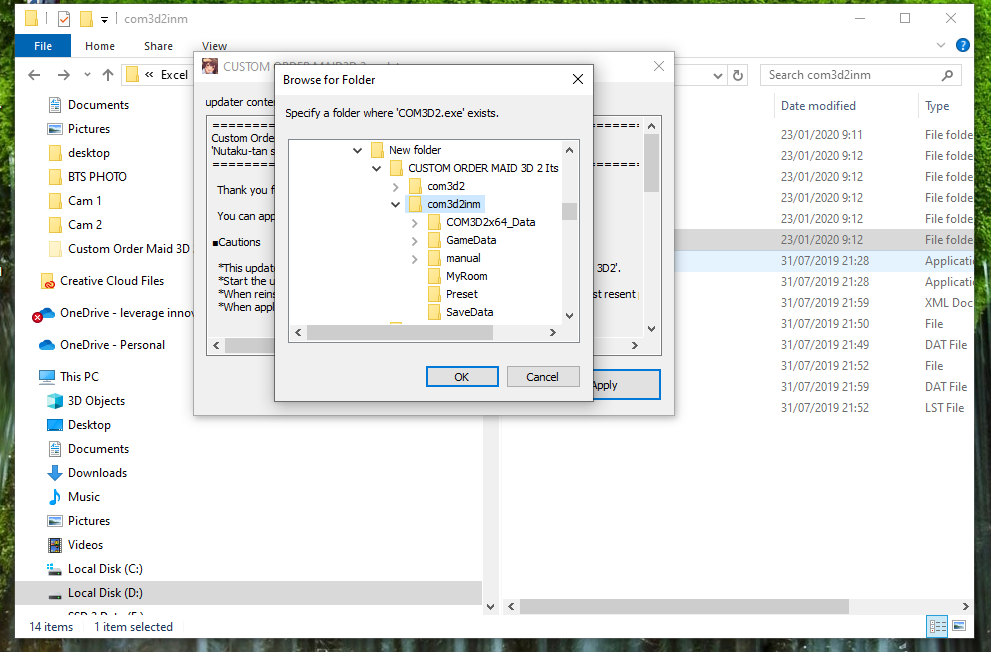The height and width of the screenshot is (652, 991).
Task: Open the View ribbon tab
Action: [x=214, y=46]
